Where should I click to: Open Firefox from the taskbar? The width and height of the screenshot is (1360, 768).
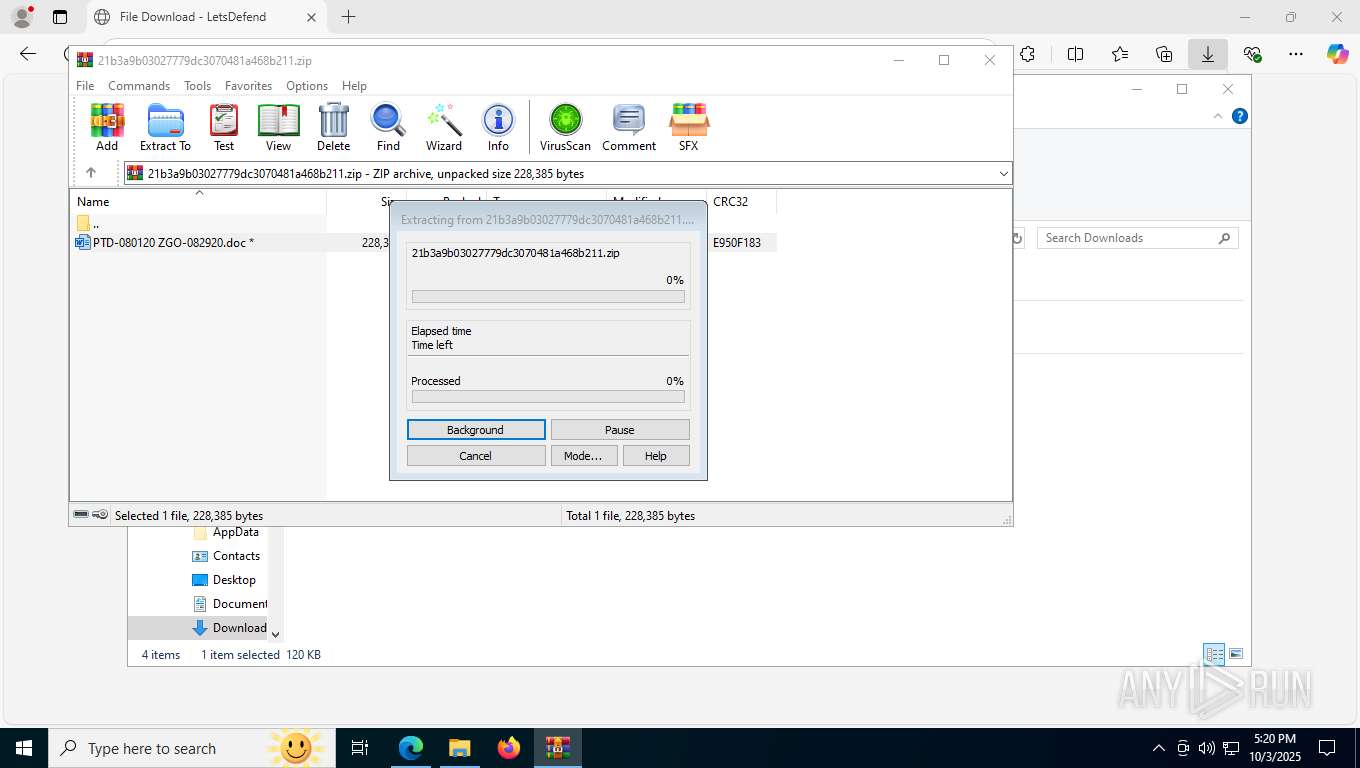pyautogui.click(x=509, y=748)
